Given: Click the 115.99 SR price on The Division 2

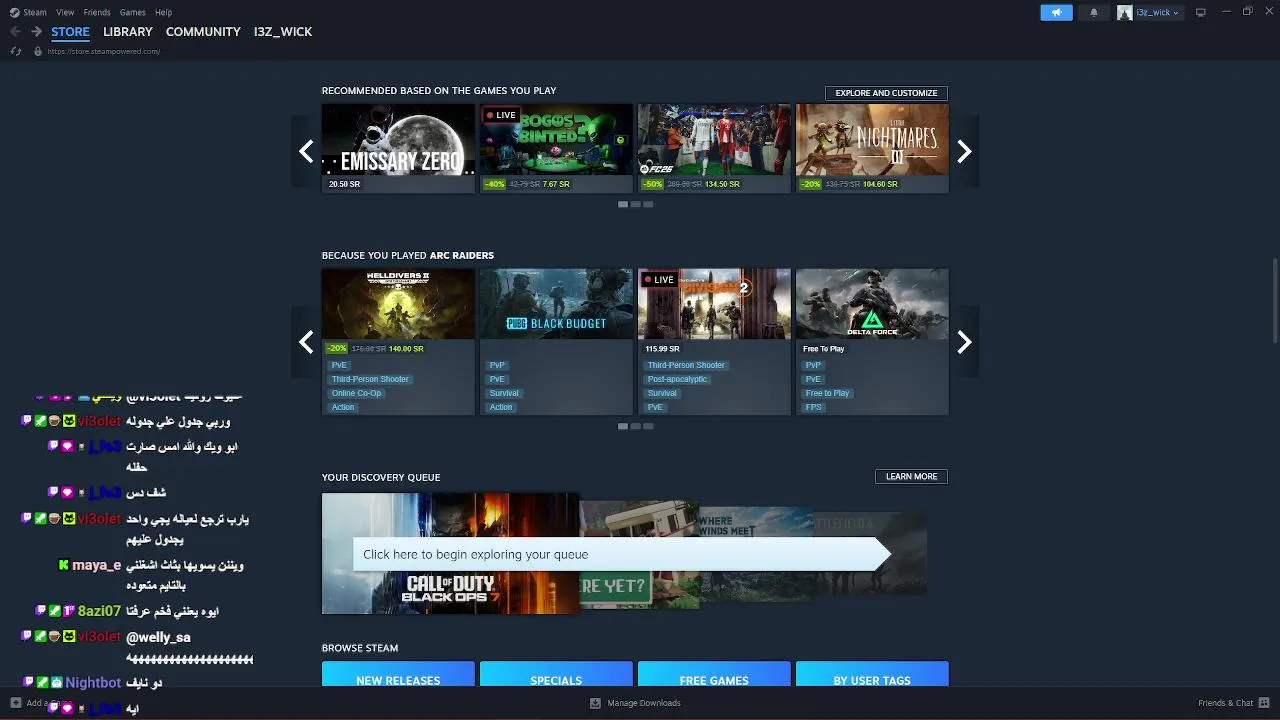Looking at the screenshot, I should coord(662,349).
